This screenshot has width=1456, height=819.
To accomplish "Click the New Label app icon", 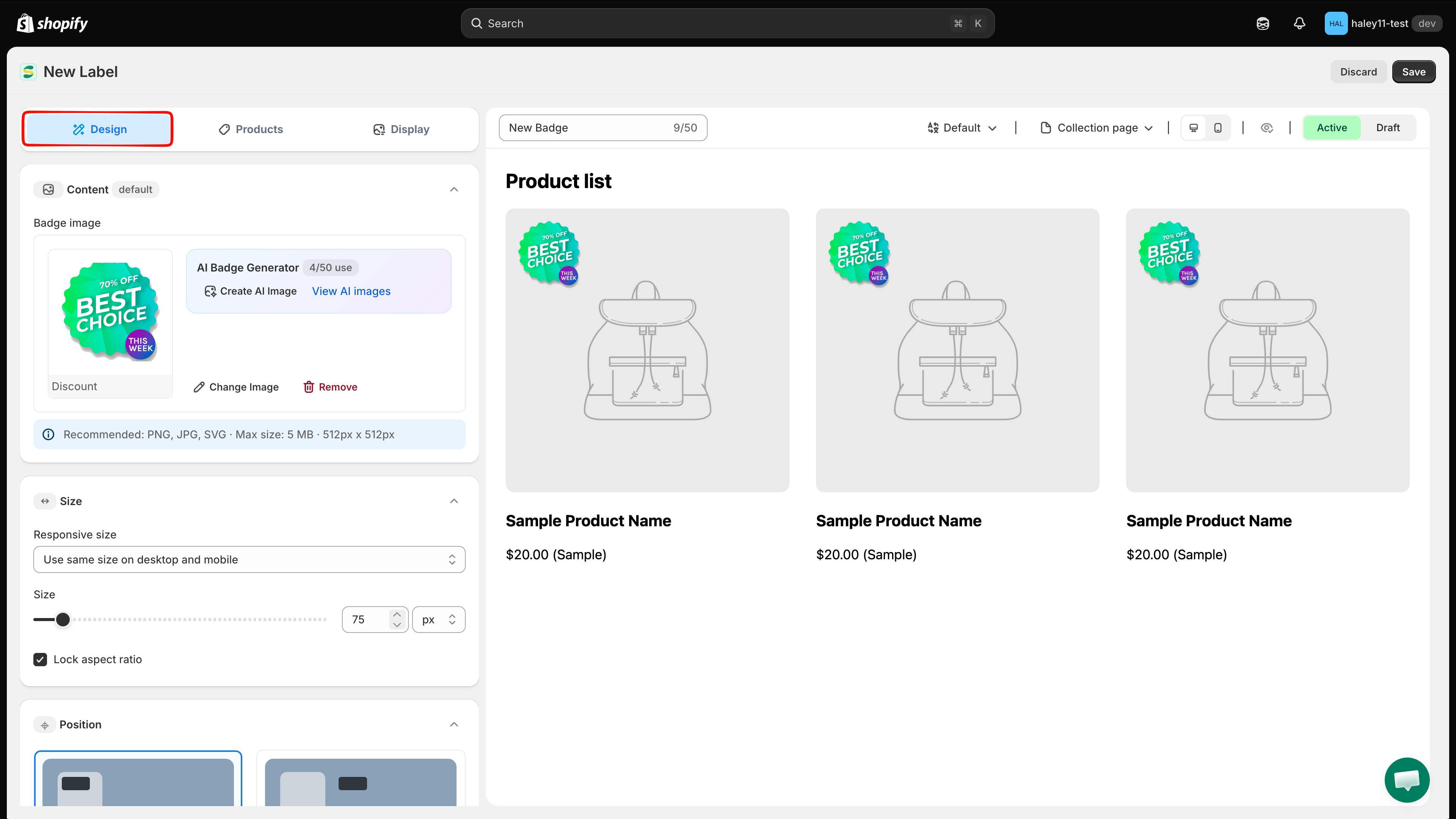I will tap(28, 72).
